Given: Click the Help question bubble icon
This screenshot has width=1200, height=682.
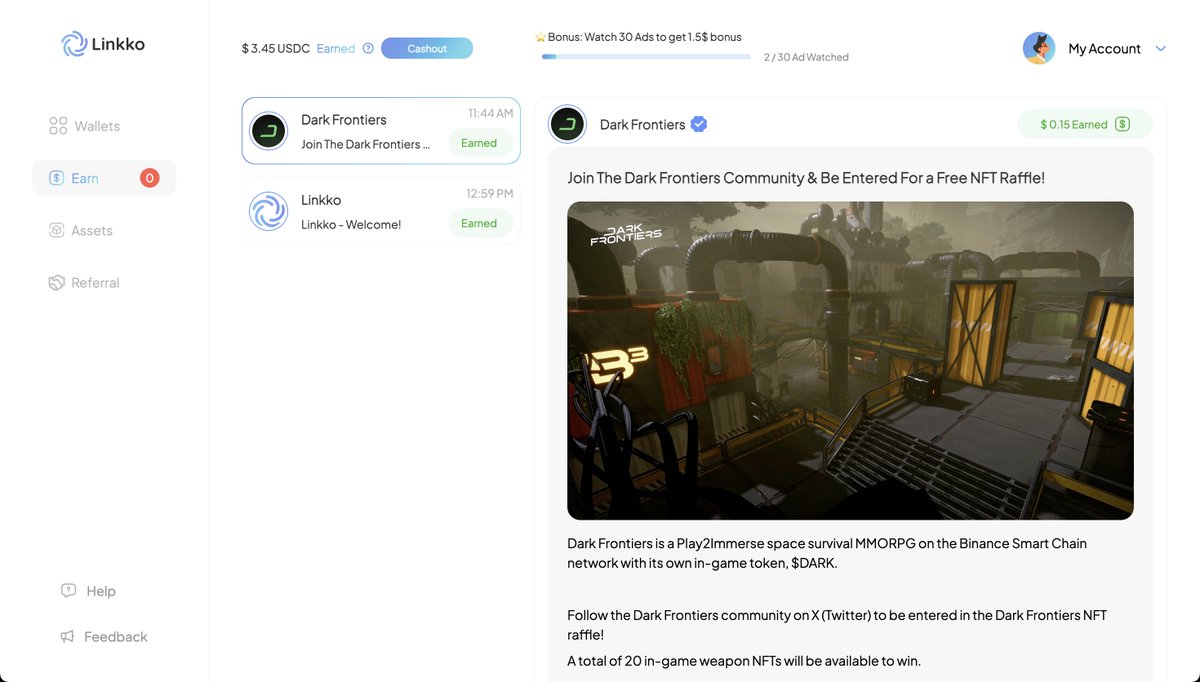Looking at the screenshot, I should point(68,591).
